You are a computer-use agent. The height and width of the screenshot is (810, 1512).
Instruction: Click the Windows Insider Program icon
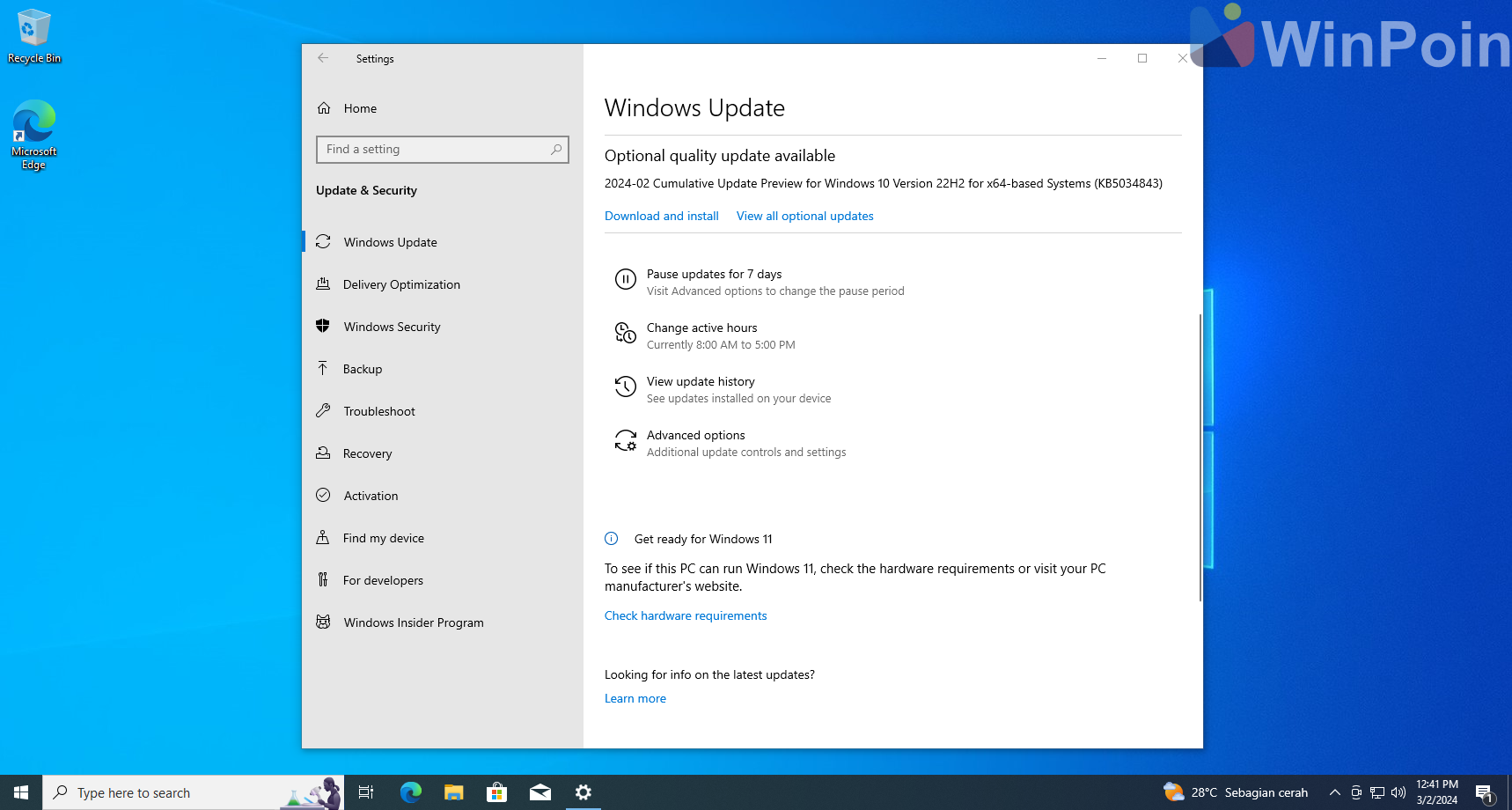click(x=323, y=622)
